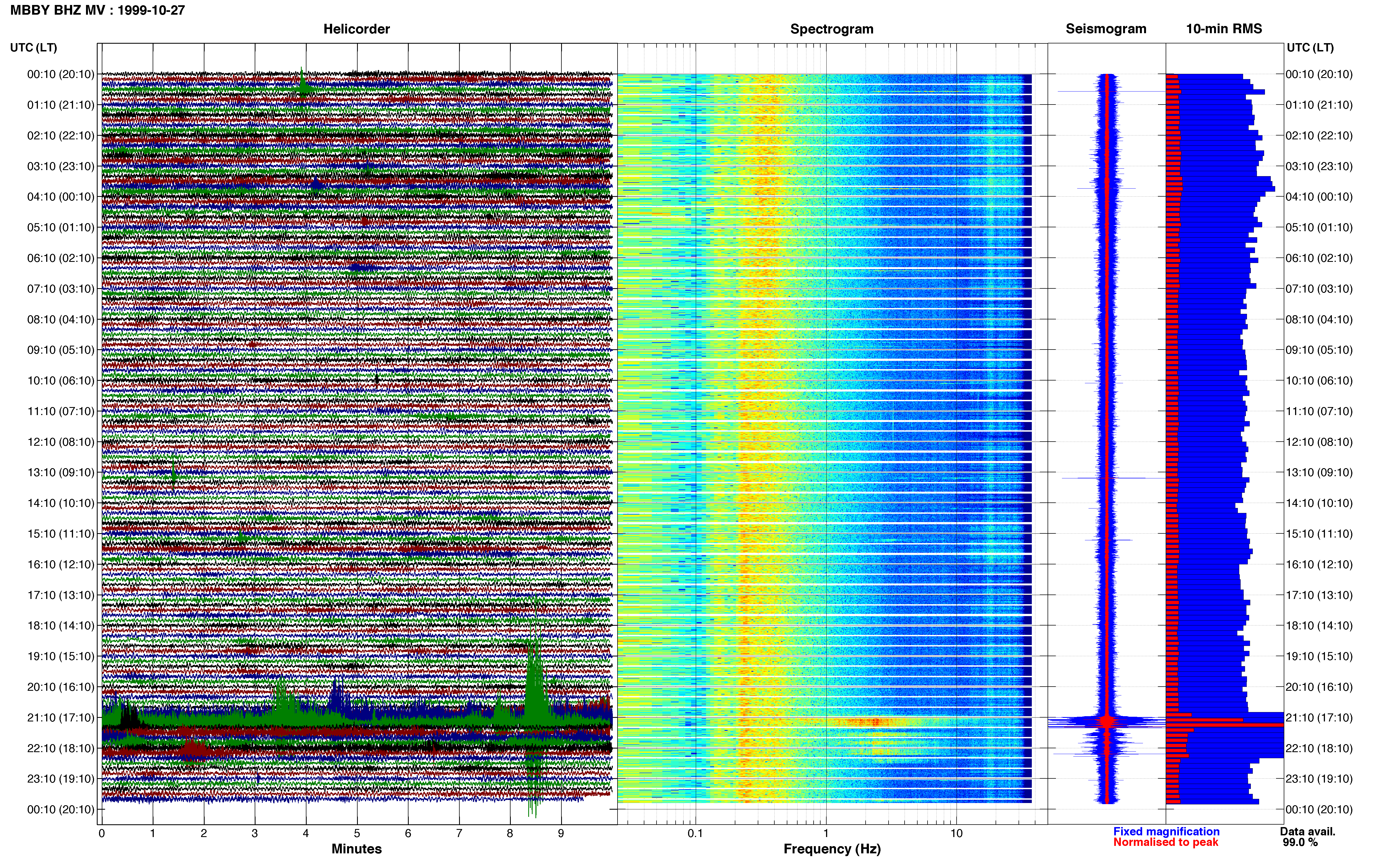This screenshot has width=1388, height=868.
Task: Click left time label '04:10 (00:10)'
Action: coord(61,196)
